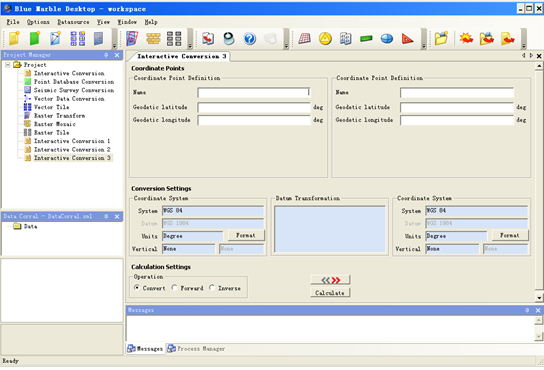Click the Messages panel scrollbar down arrow
This screenshot has height=370, width=544.
(x=538, y=336)
